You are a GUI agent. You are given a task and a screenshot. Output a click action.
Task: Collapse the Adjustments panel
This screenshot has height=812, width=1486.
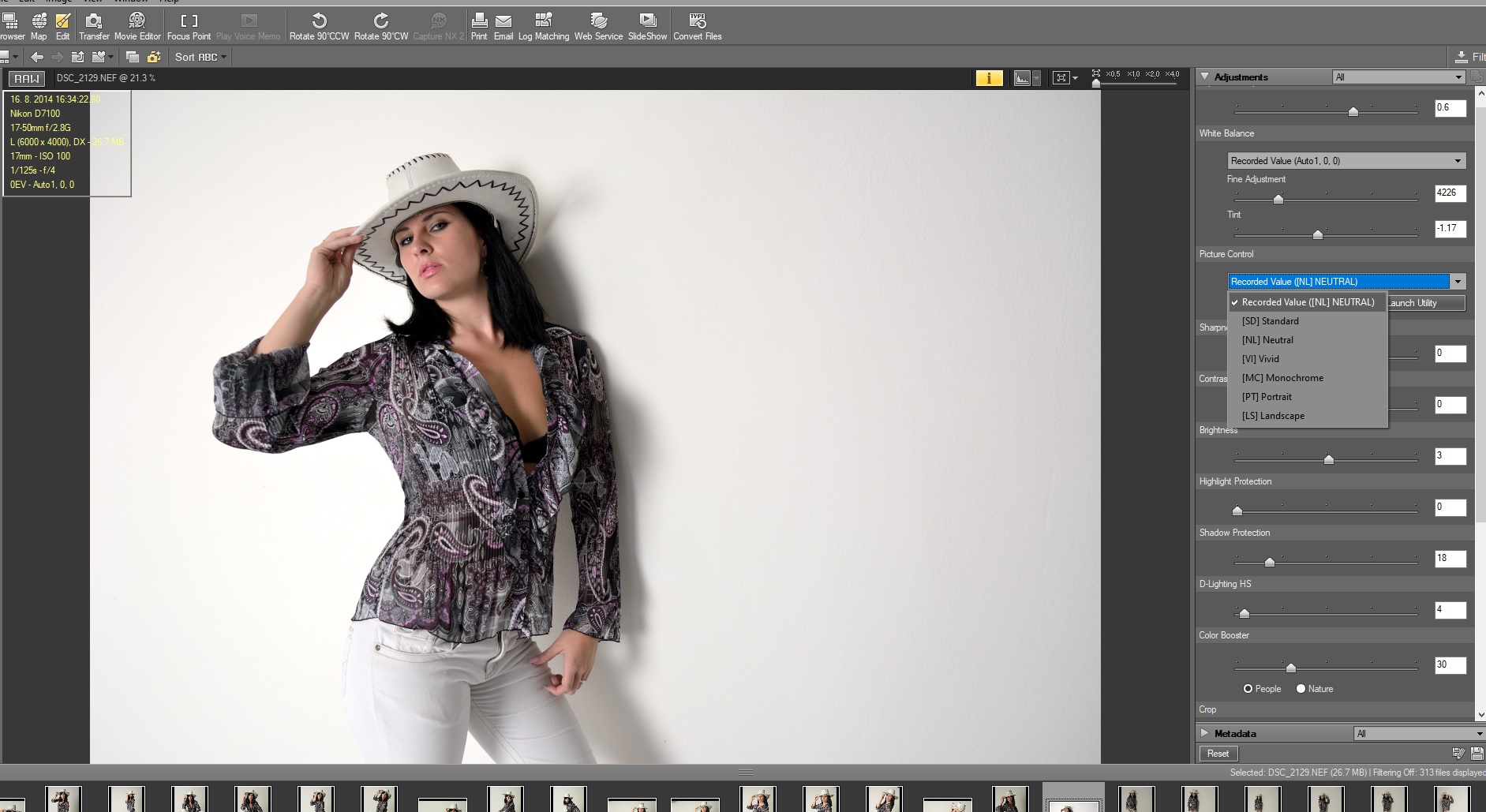[1204, 77]
